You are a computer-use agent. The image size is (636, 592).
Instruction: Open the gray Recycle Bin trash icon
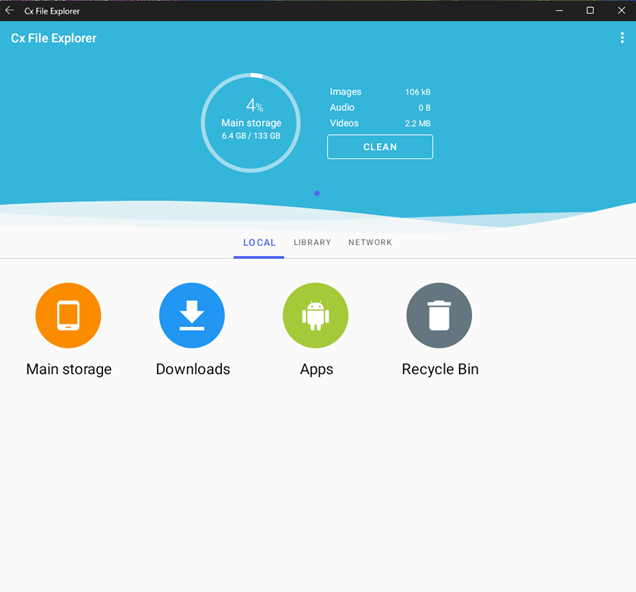coord(439,316)
